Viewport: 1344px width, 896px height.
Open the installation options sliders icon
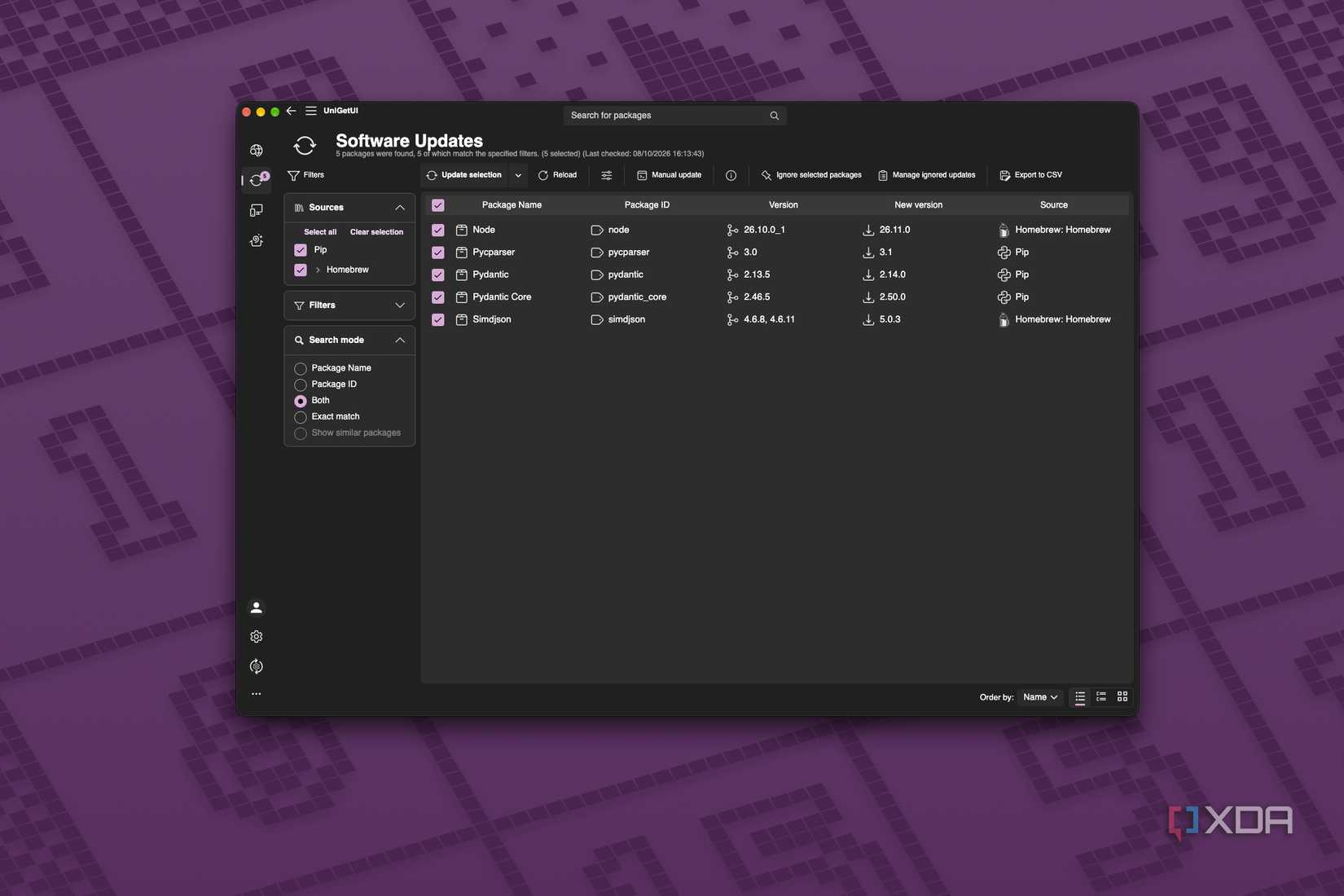607,175
